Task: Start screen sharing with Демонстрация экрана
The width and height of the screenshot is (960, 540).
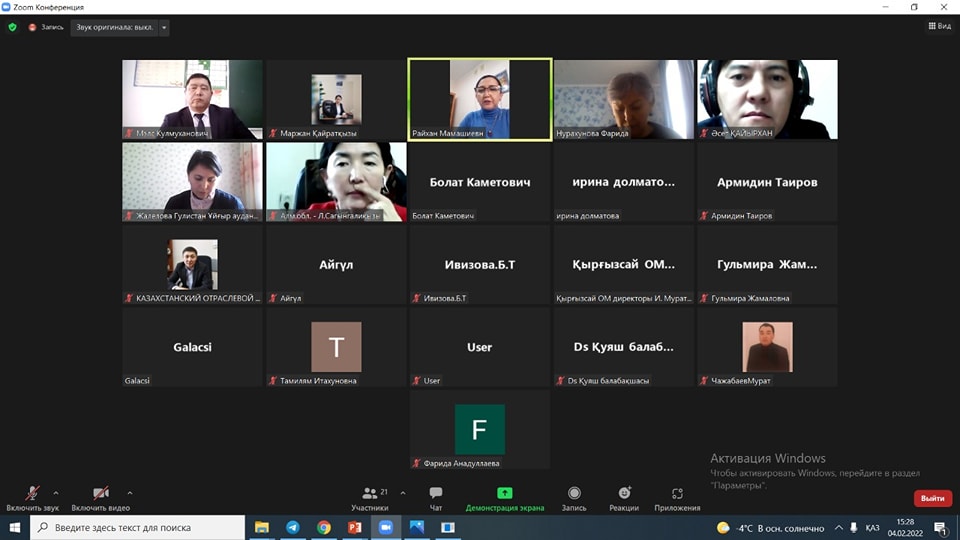Action: pos(504,498)
